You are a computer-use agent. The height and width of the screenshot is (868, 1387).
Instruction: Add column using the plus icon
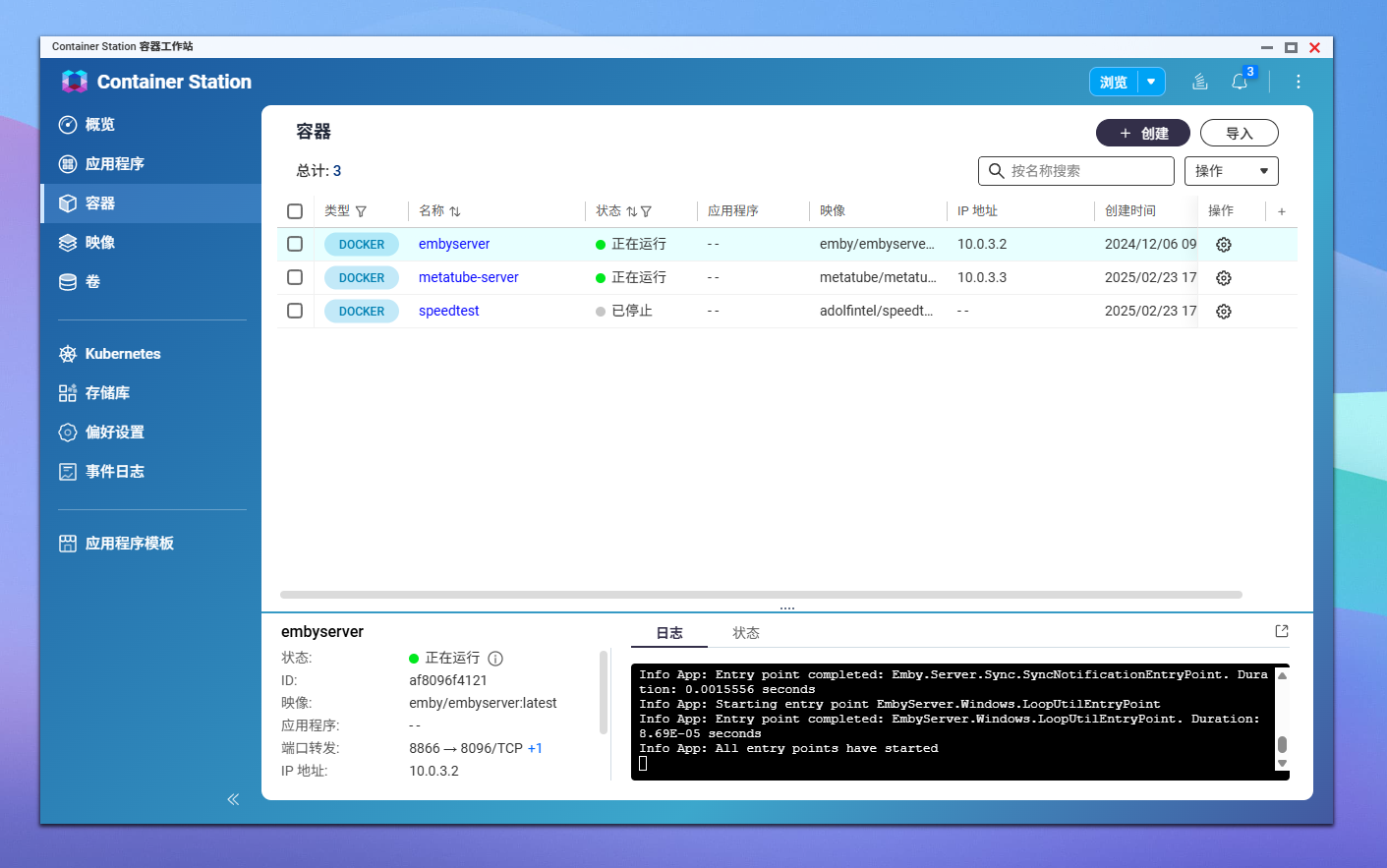click(x=1281, y=211)
